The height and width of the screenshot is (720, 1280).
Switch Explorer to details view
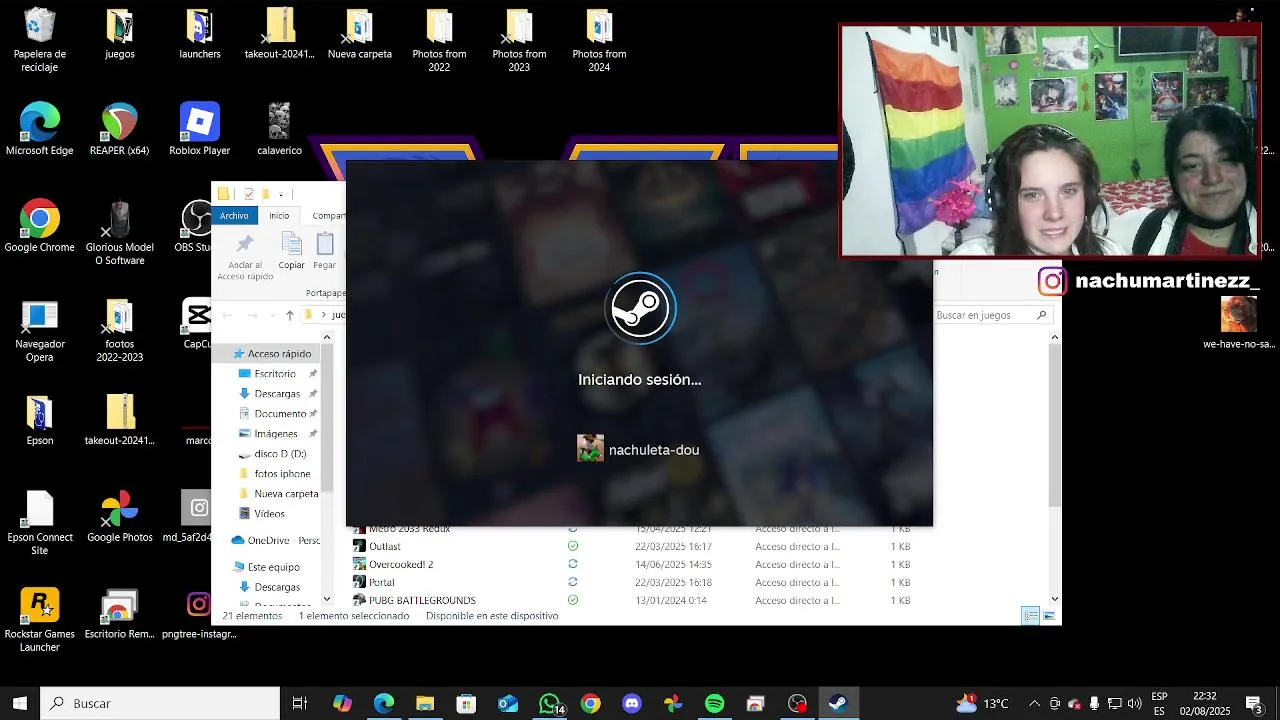[1031, 616]
